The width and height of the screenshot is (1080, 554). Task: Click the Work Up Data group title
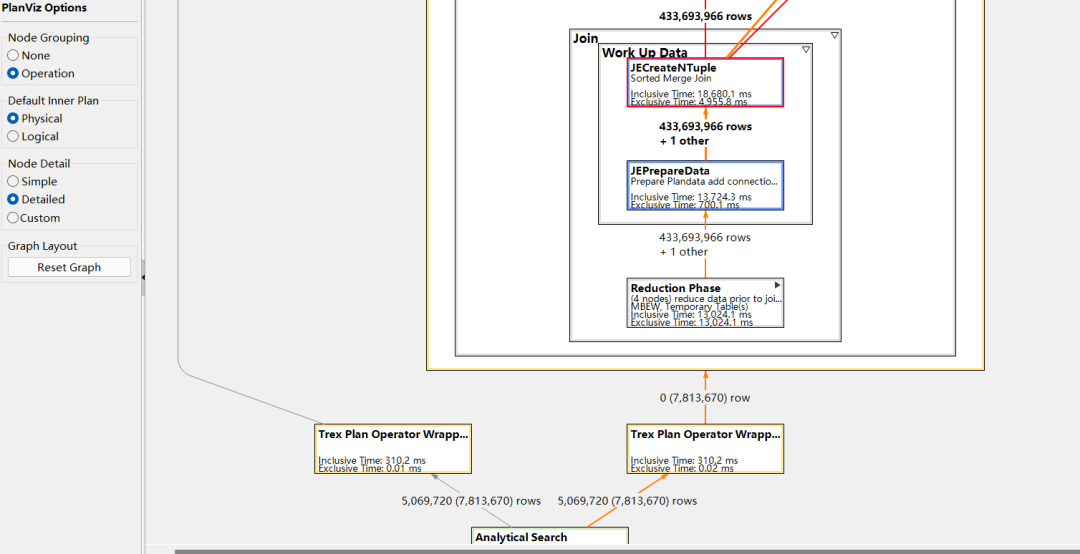point(645,52)
